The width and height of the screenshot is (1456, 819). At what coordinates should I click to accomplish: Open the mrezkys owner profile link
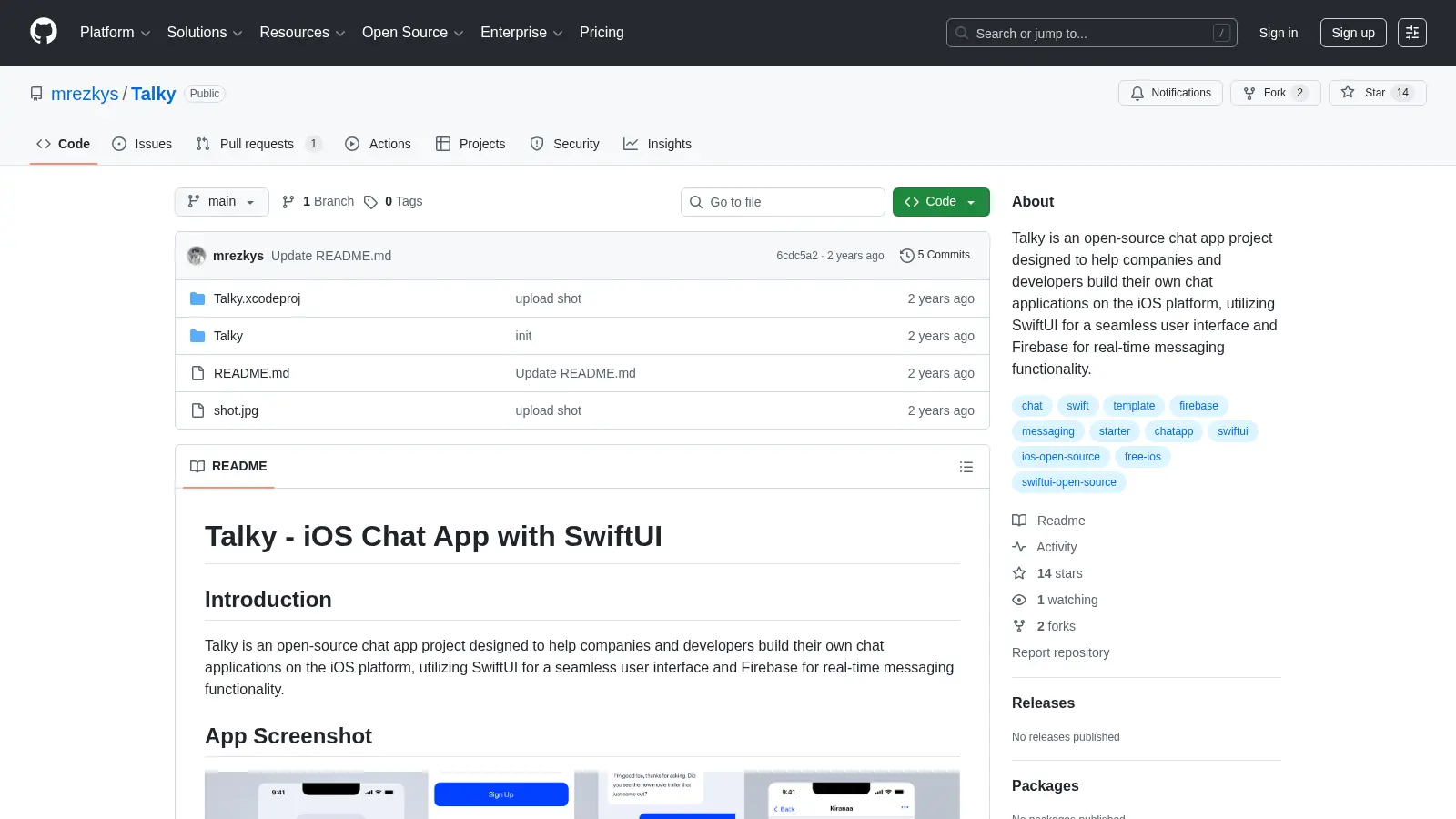pos(85,94)
